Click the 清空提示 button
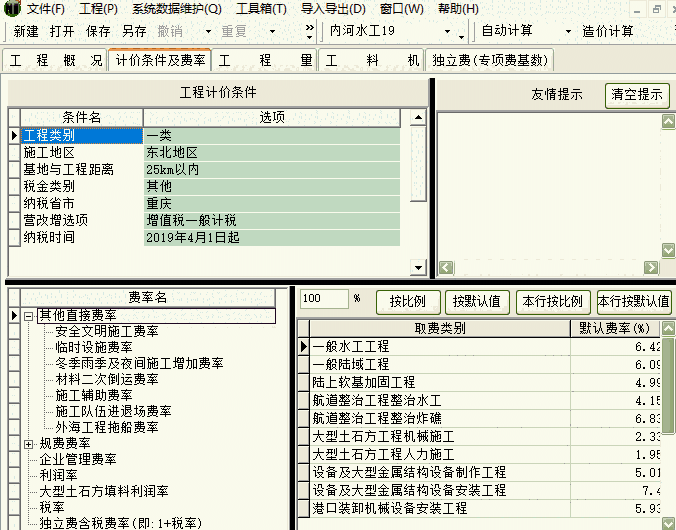676x530 pixels. (637, 95)
